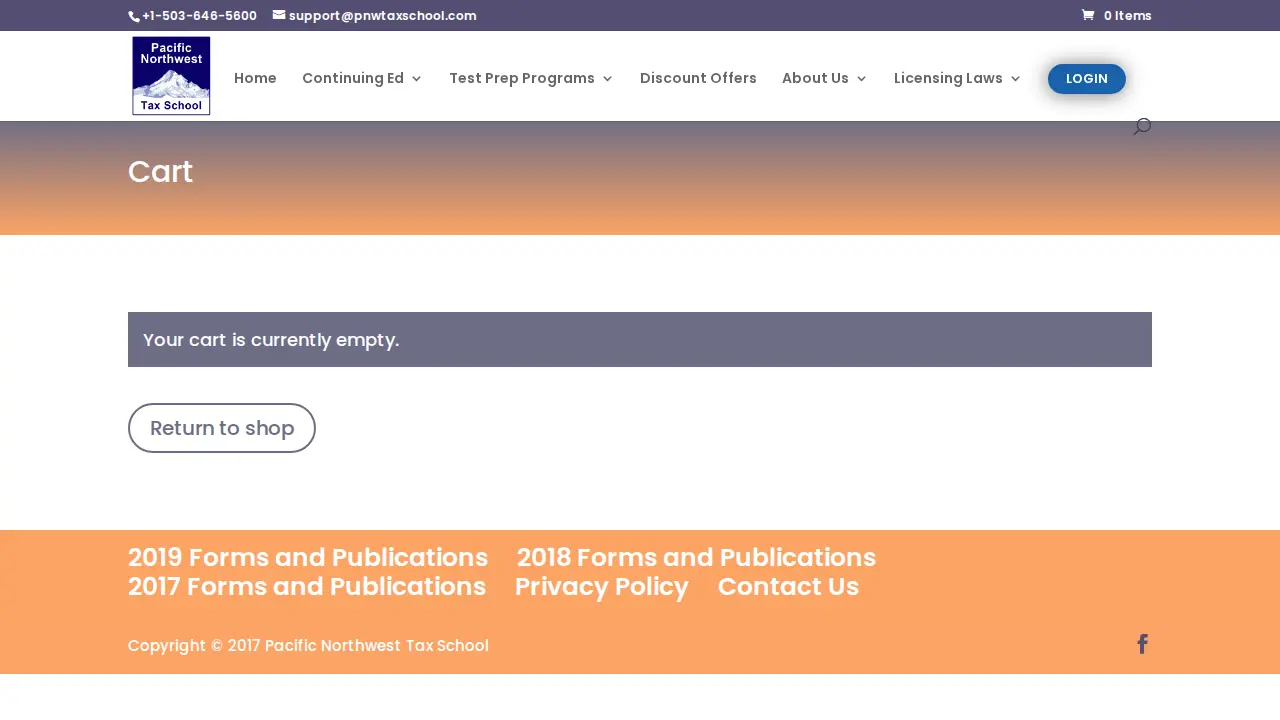Select the Licensing Laws menu label
1280x720 pixels.
coord(948,78)
